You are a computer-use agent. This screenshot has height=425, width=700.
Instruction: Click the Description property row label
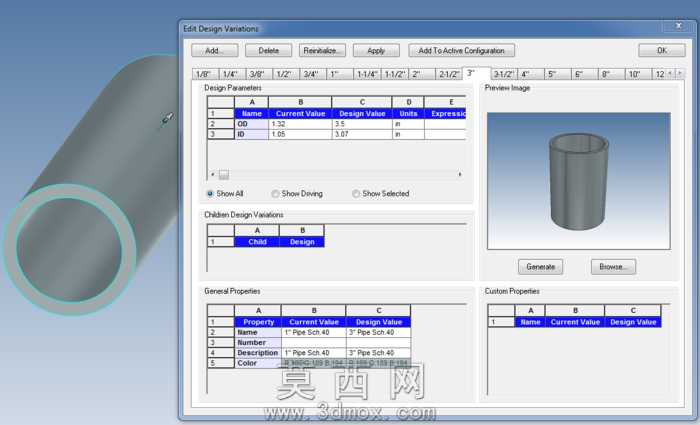coord(258,353)
